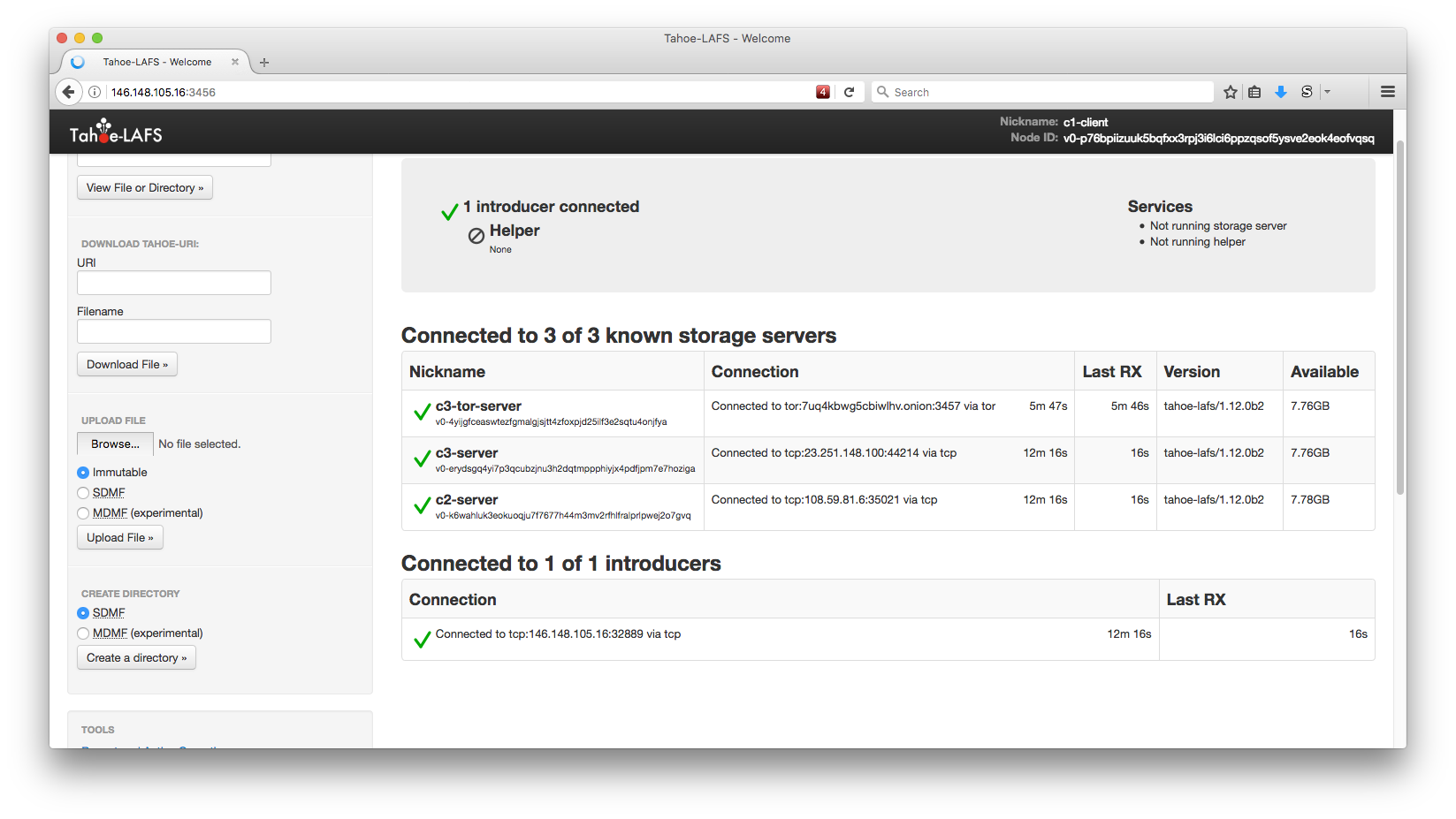Close the Tahoe-LAFS - Welcome tab
1456x819 pixels.
tap(235, 62)
